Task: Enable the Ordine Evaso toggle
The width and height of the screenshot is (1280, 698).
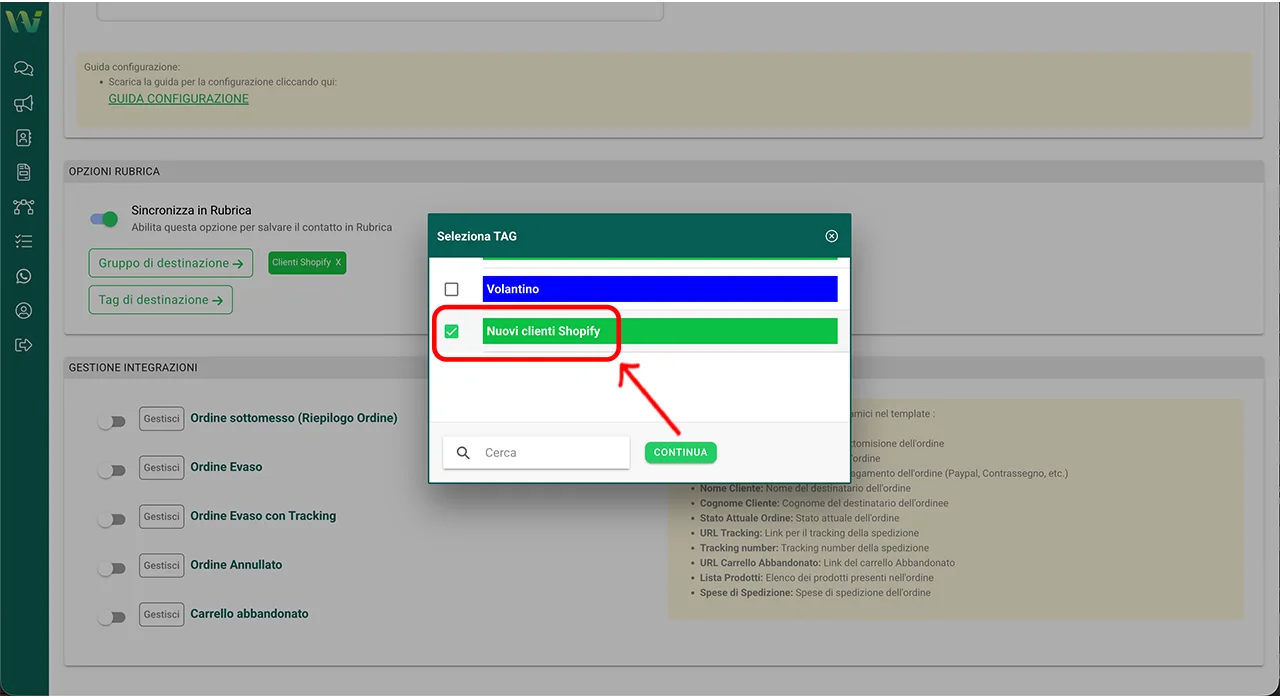Action: (111, 470)
